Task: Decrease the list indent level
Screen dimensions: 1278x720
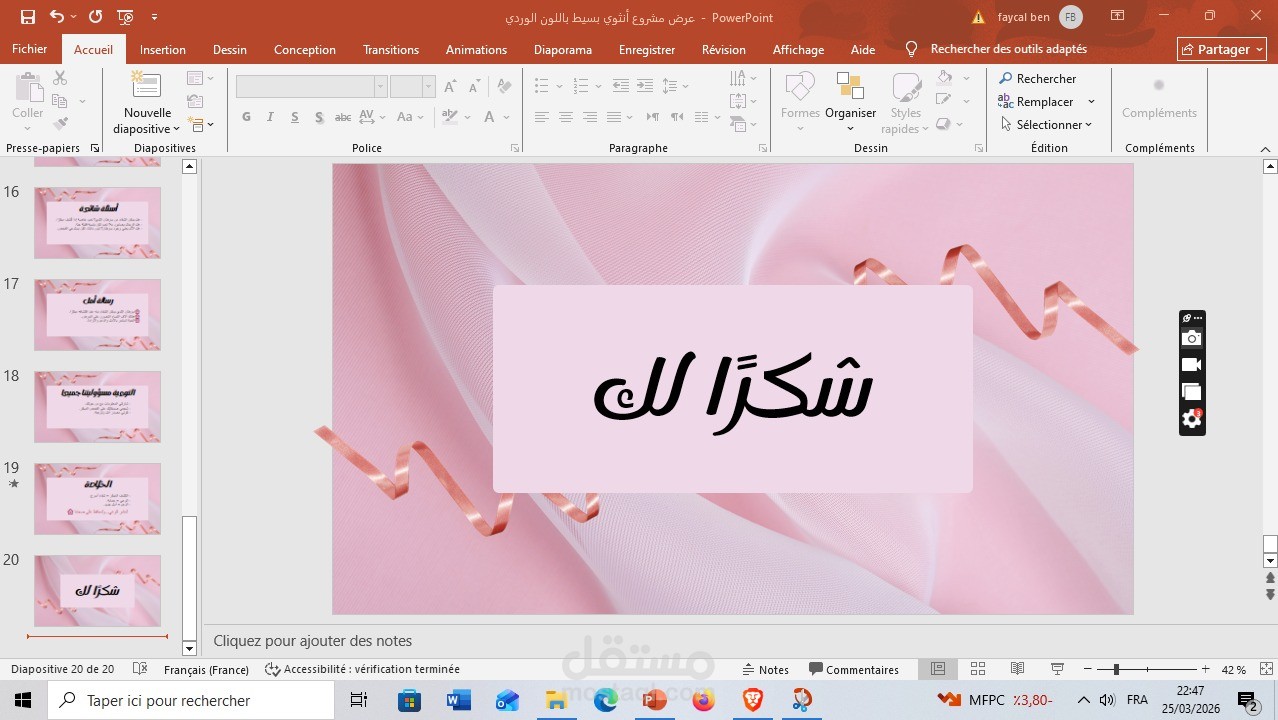Action: 621,86
